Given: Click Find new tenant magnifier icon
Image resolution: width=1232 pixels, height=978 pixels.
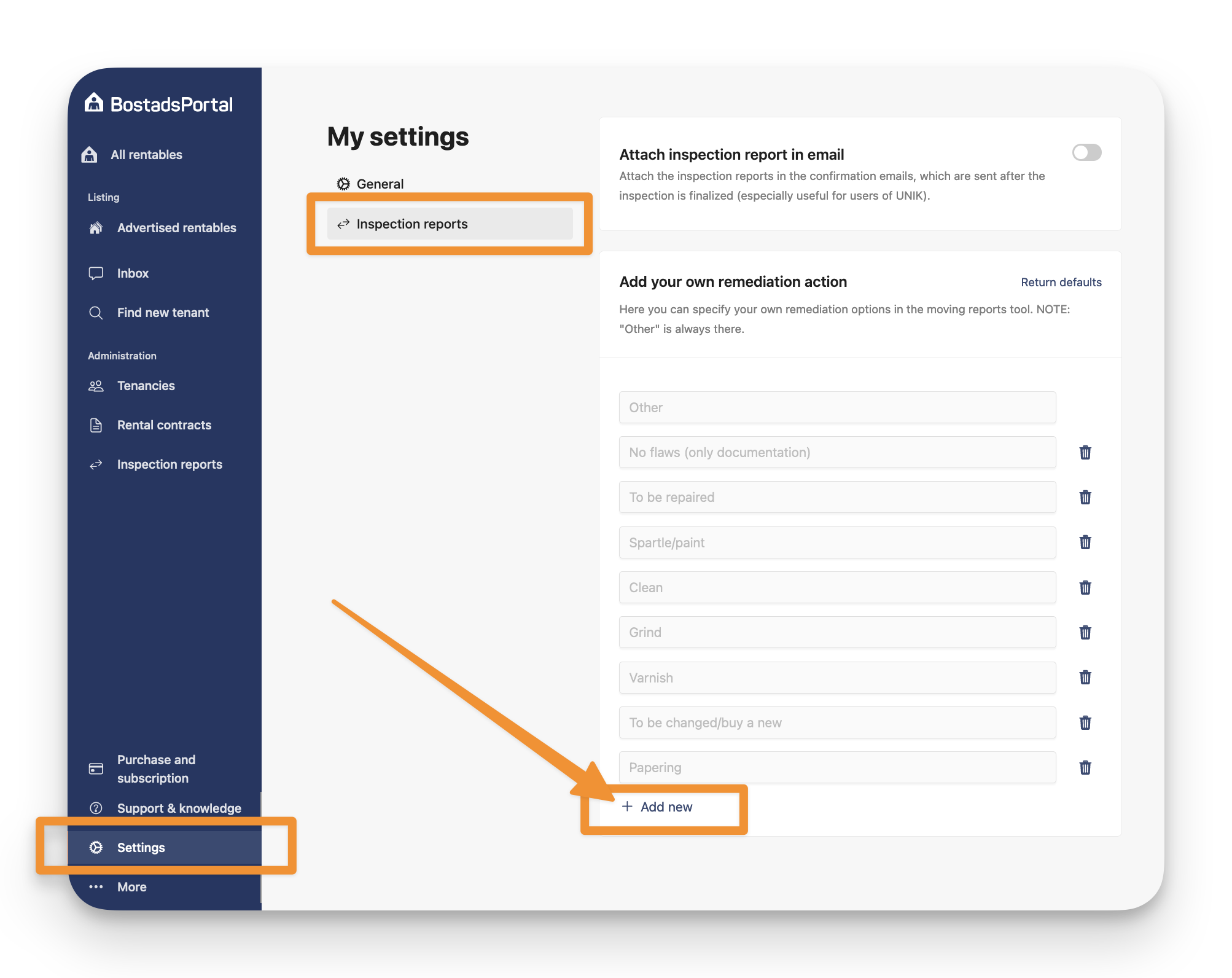Looking at the screenshot, I should pyautogui.click(x=96, y=313).
